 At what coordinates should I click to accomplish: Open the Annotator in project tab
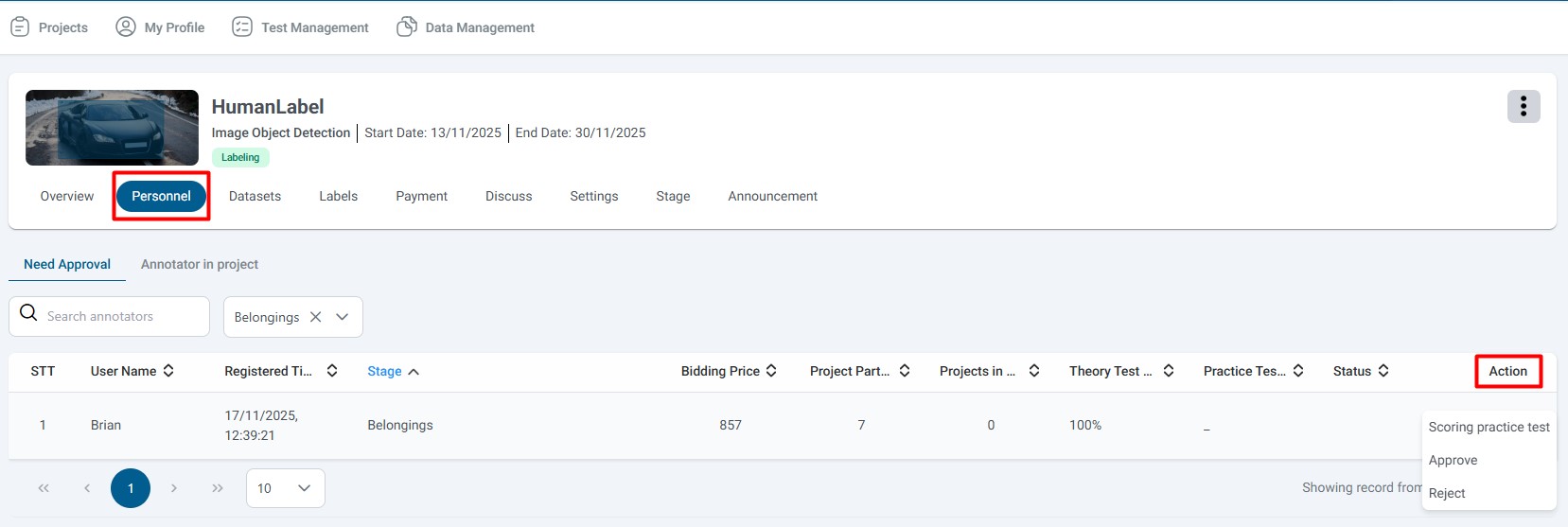point(200,264)
